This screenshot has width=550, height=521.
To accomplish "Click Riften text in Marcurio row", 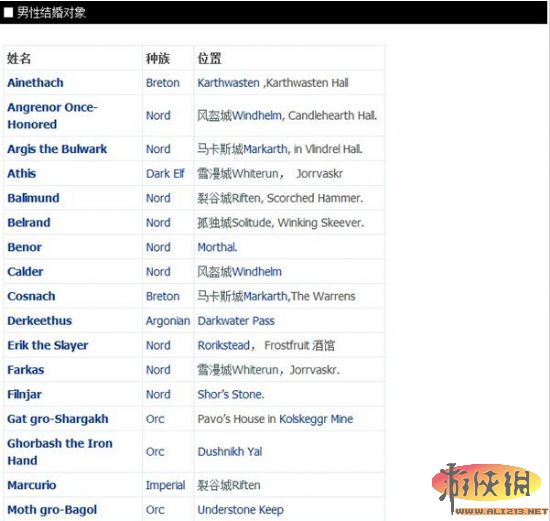I will (229, 485).
